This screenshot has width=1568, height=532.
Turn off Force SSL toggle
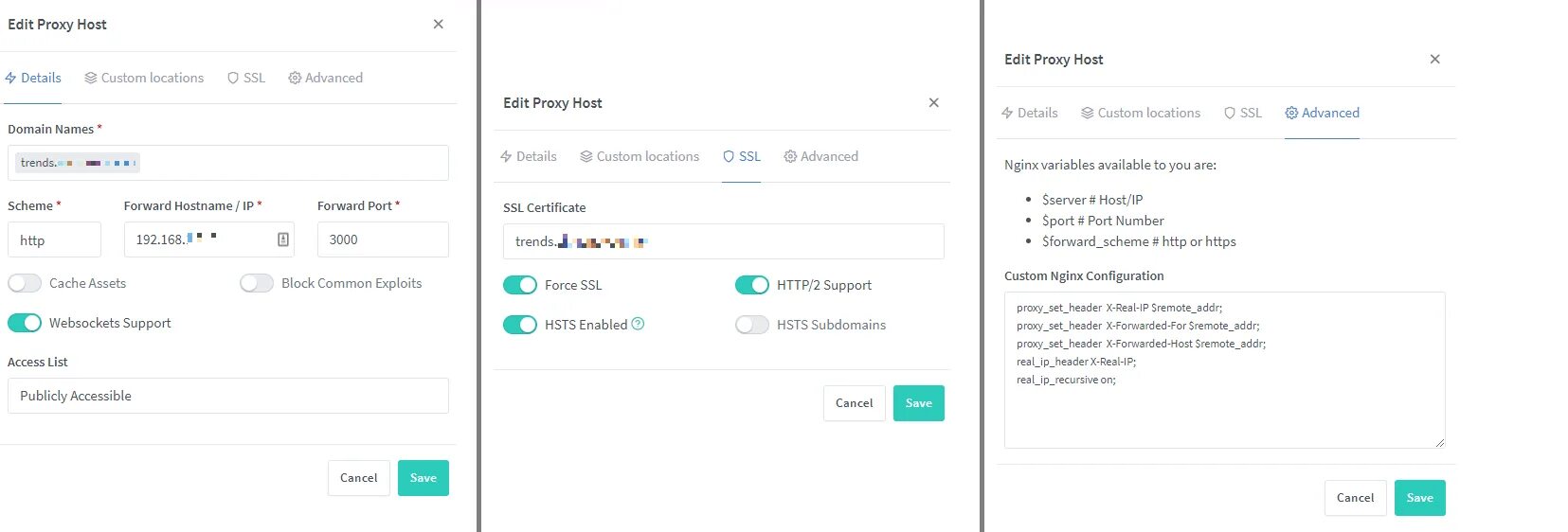click(520, 285)
